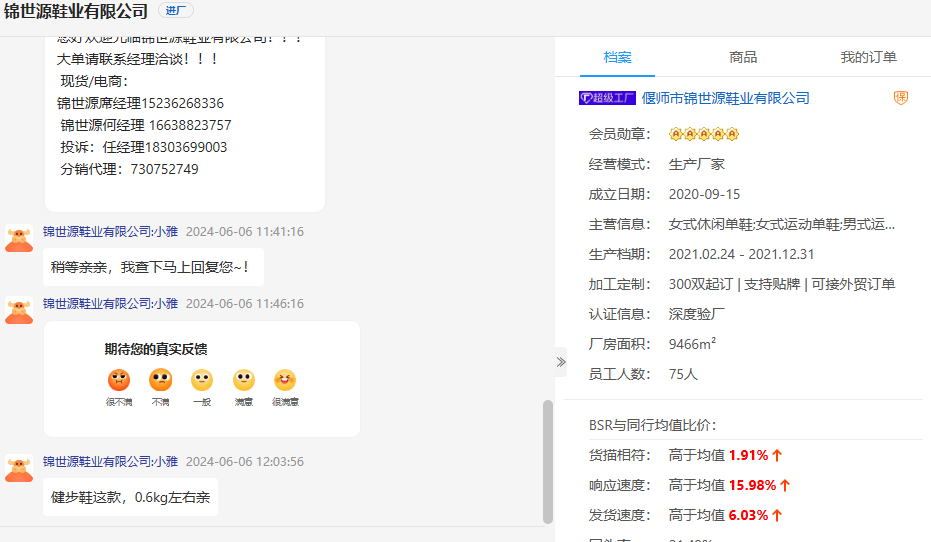Click the chat window vertical scrollbar

[x=547, y=460]
